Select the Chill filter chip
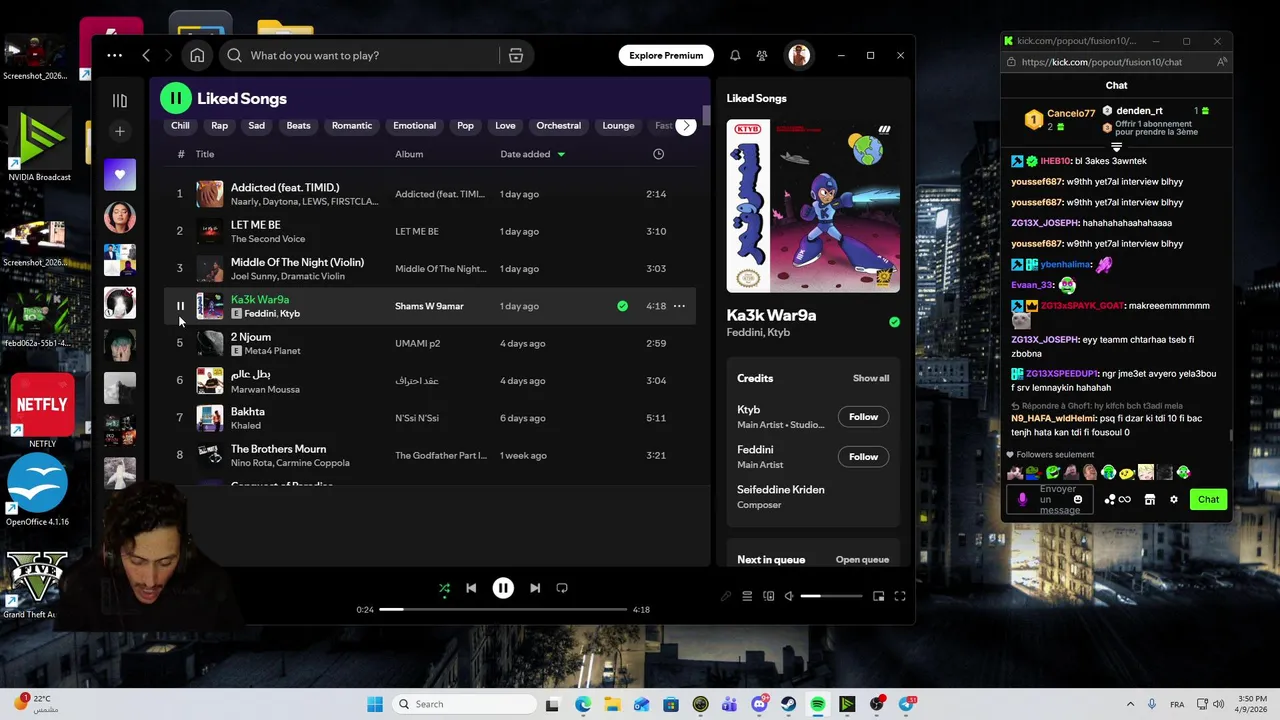 180,126
